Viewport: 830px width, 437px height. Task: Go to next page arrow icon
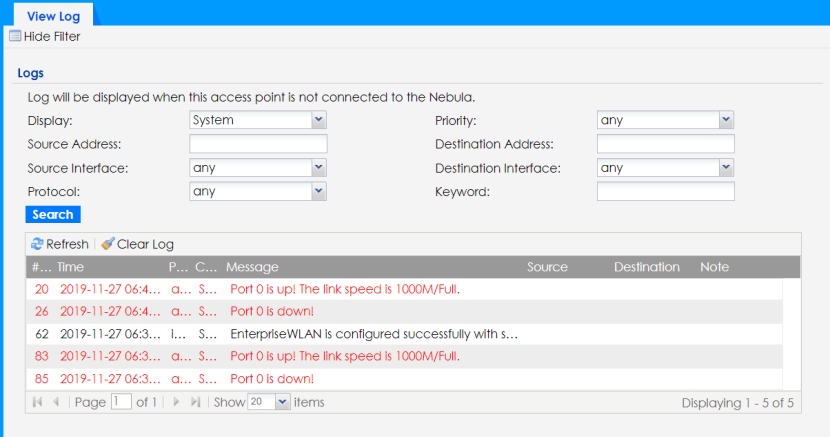point(177,402)
